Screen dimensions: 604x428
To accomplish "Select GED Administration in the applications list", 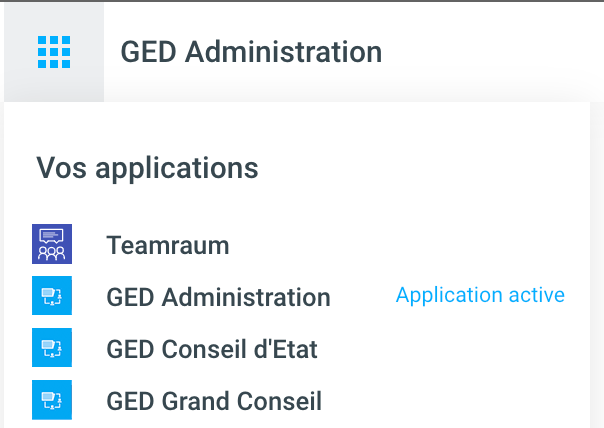I will [218, 297].
